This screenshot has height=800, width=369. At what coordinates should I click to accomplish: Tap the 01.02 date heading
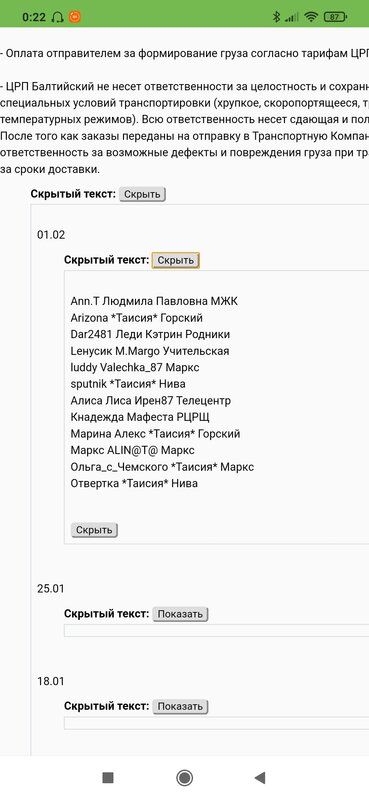pyautogui.click(x=51, y=235)
